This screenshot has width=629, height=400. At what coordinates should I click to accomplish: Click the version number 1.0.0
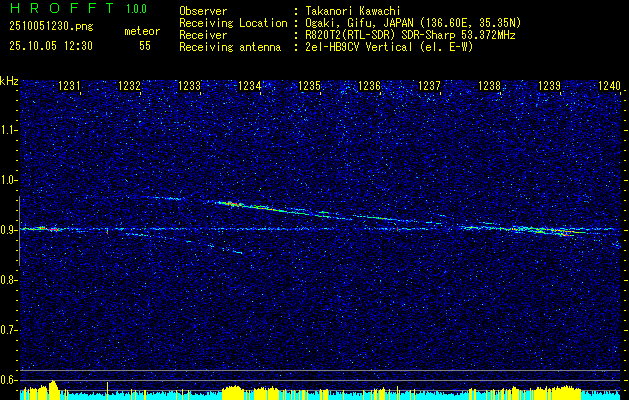(x=136, y=9)
